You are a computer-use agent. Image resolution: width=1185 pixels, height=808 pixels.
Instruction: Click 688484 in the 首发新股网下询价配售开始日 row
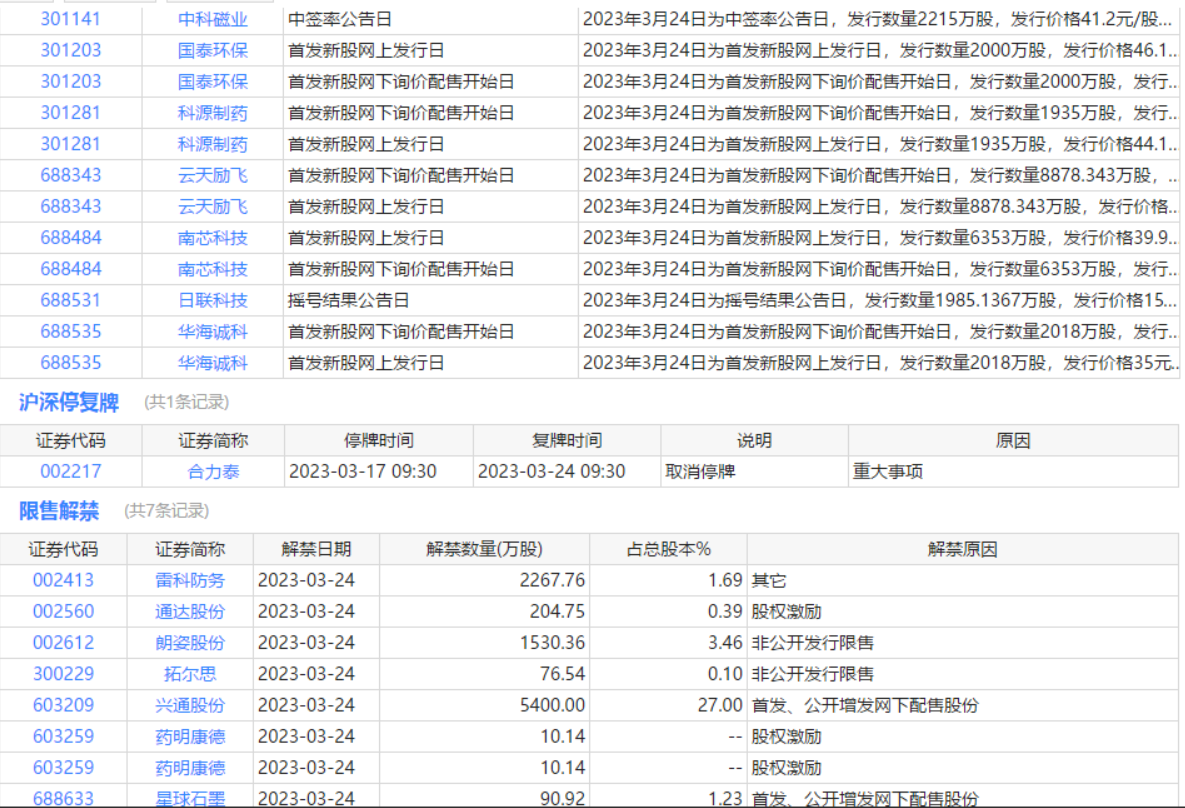pyautogui.click(x=70, y=269)
